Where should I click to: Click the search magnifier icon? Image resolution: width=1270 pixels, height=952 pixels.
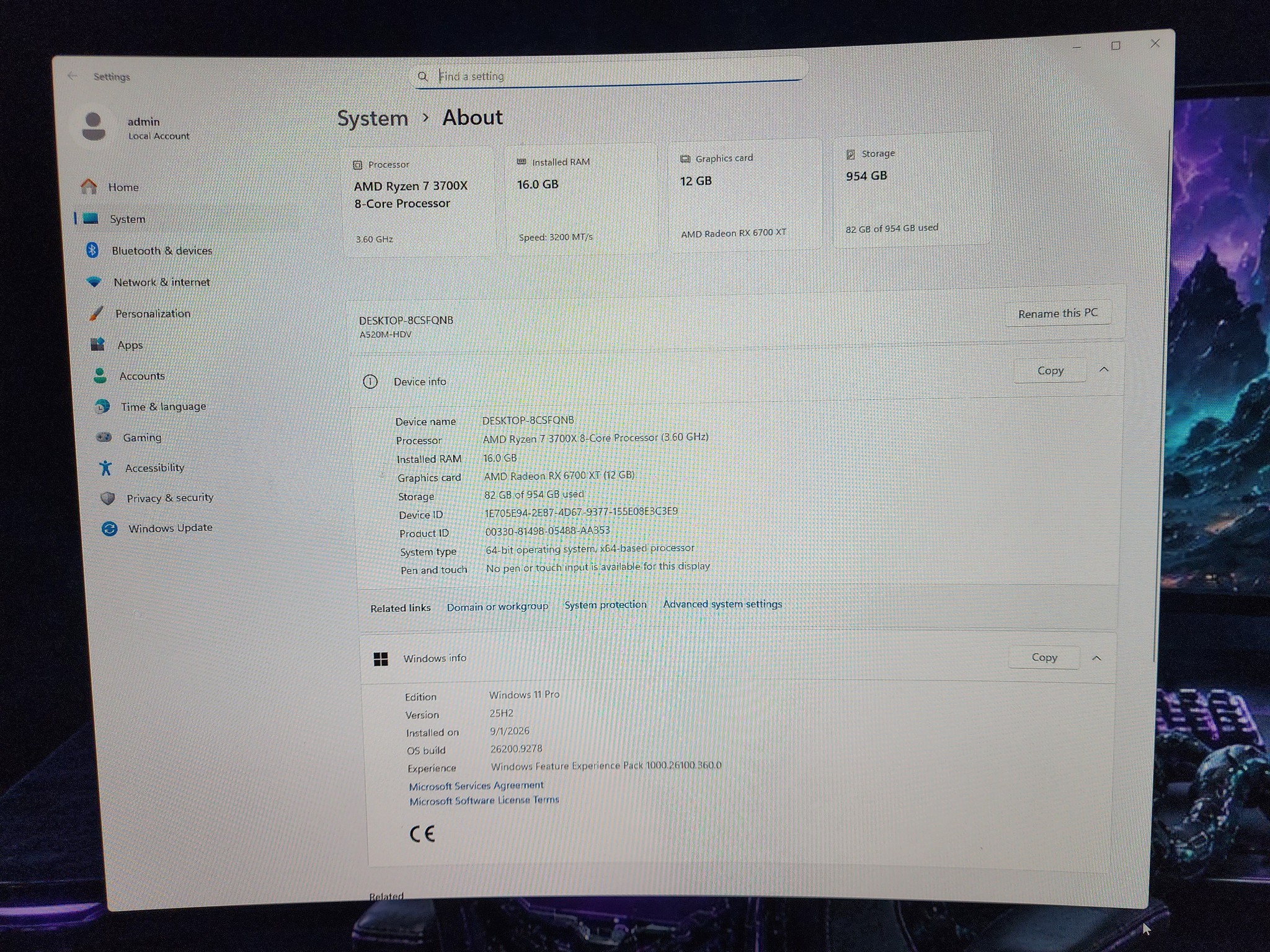coord(422,76)
